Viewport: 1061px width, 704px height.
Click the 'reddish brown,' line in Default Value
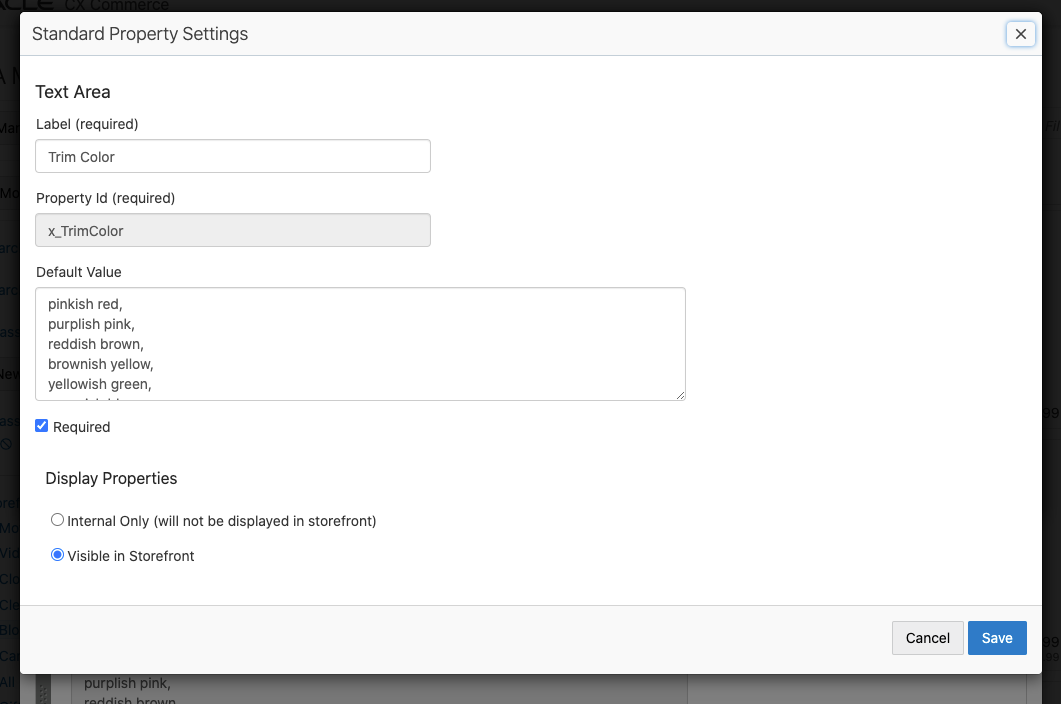(96, 344)
